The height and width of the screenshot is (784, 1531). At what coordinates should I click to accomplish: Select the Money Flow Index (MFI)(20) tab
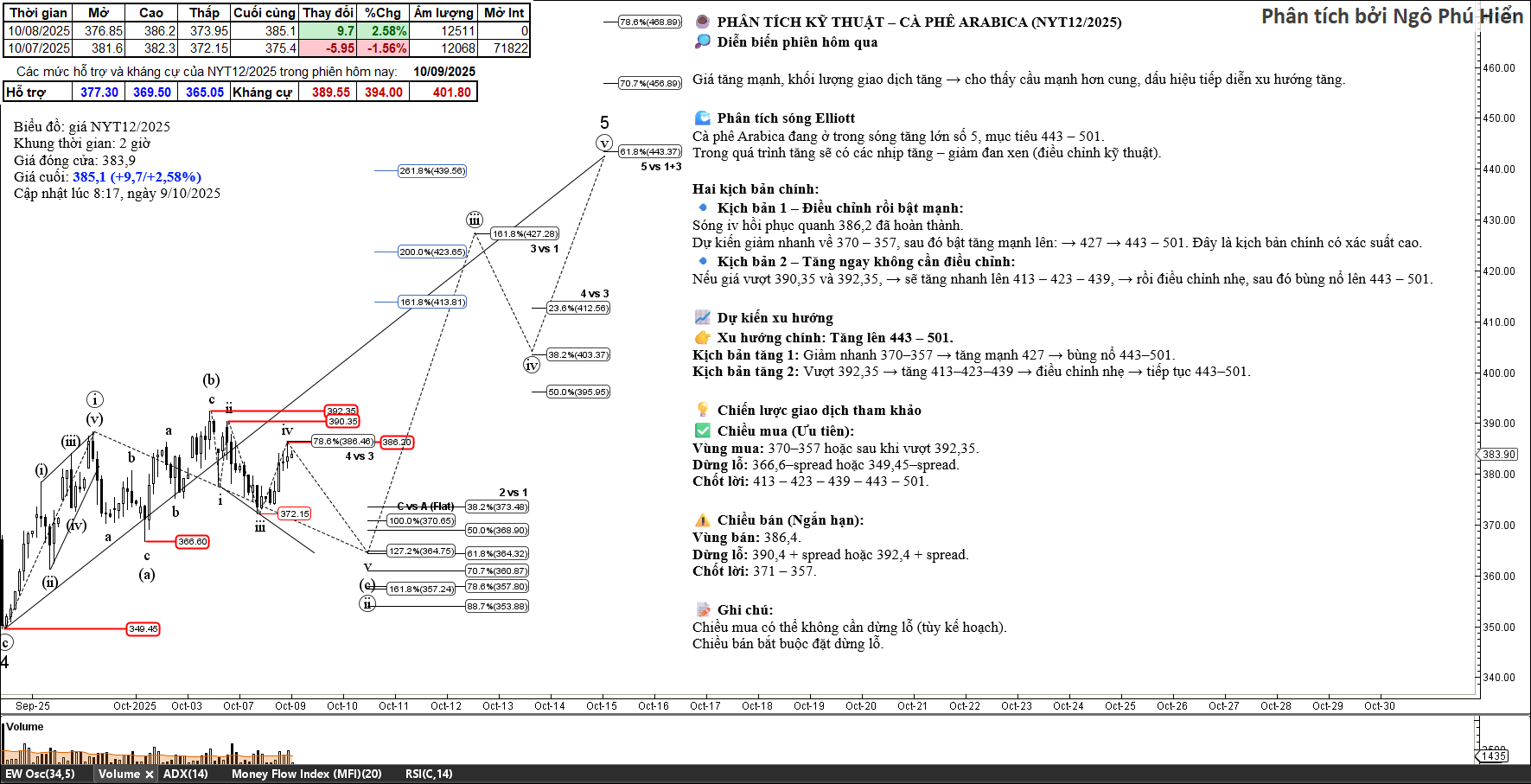point(306,774)
